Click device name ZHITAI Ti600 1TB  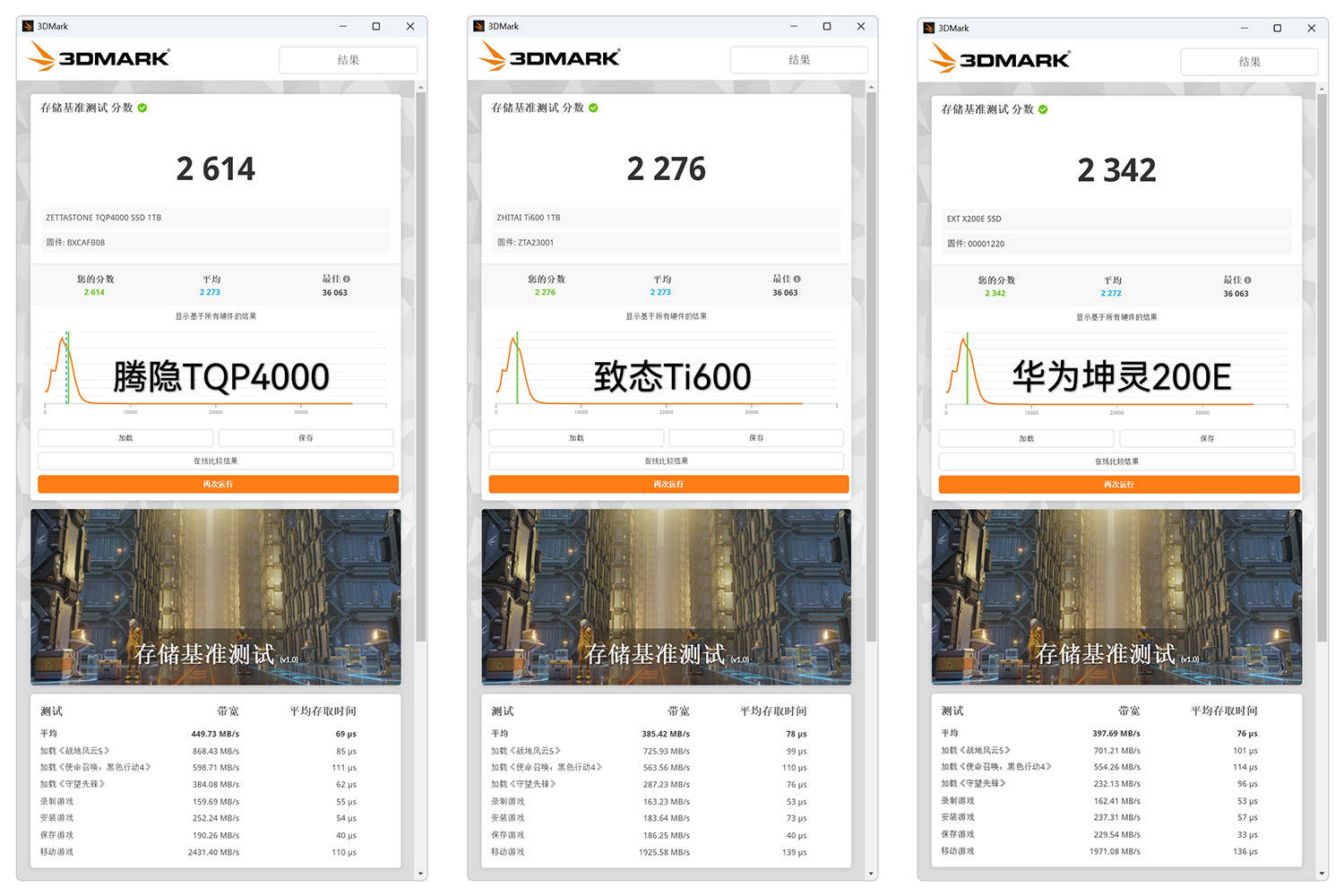(x=529, y=218)
